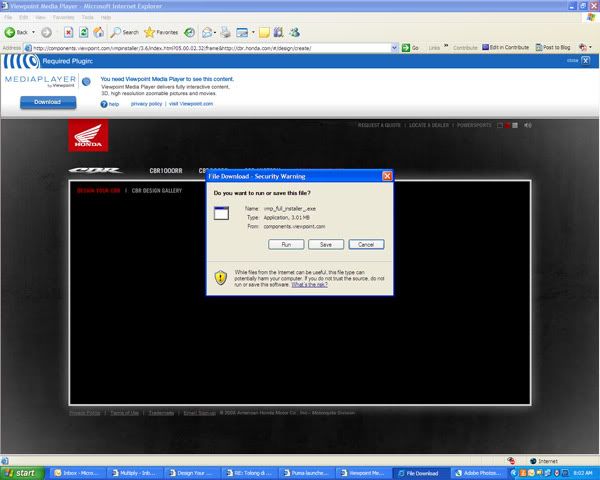Image resolution: width=600 pixels, height=480 pixels.
Task: Open the Back history dropdown arrow
Action: pos(33,33)
